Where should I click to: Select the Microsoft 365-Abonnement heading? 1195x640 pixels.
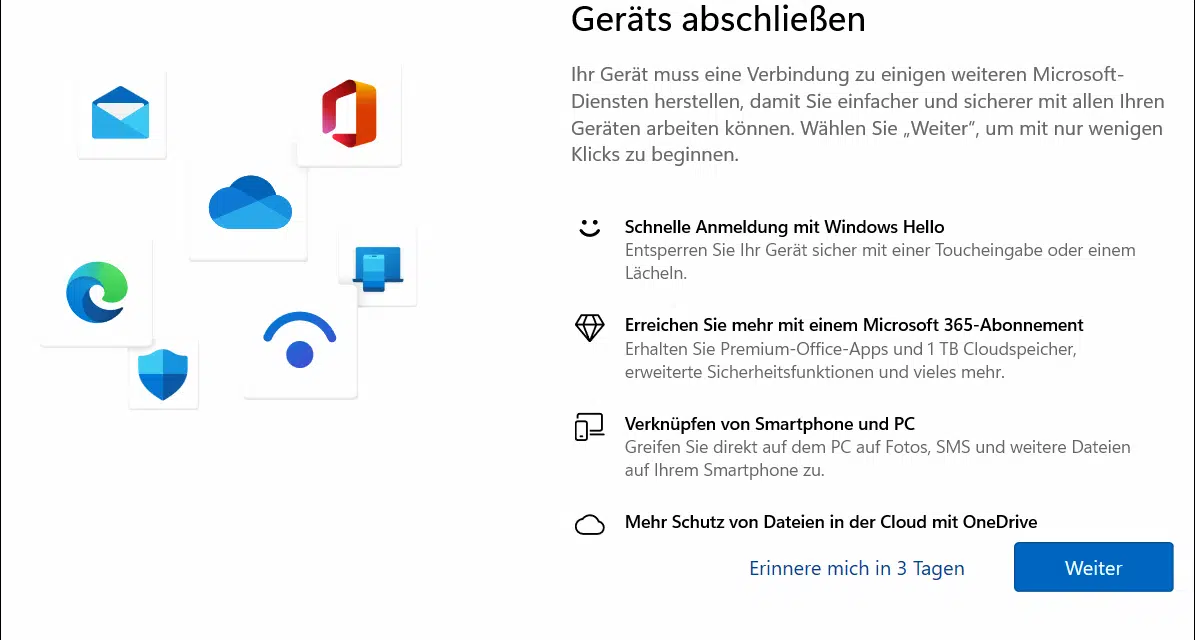tap(854, 325)
